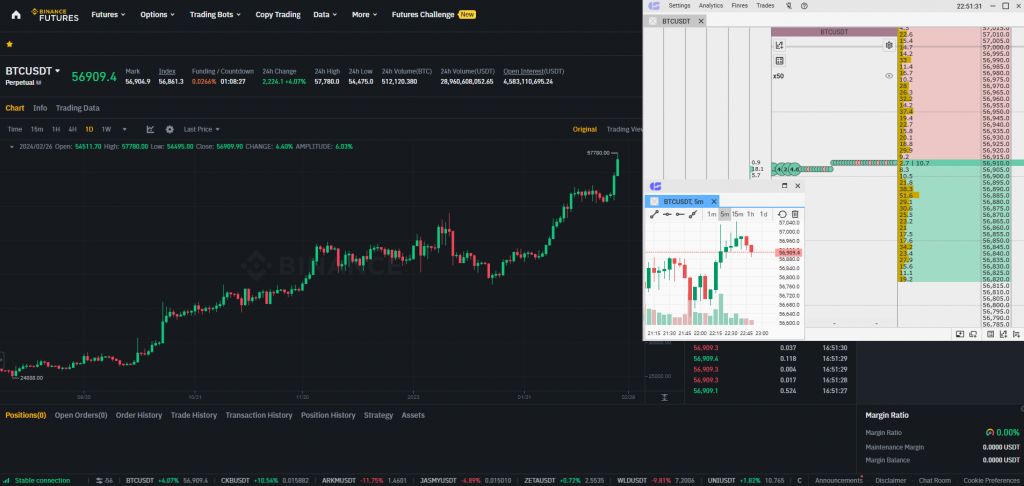The width and height of the screenshot is (1024, 486).
Task: Open Binance chart settings gear icon
Action: (x=170, y=129)
